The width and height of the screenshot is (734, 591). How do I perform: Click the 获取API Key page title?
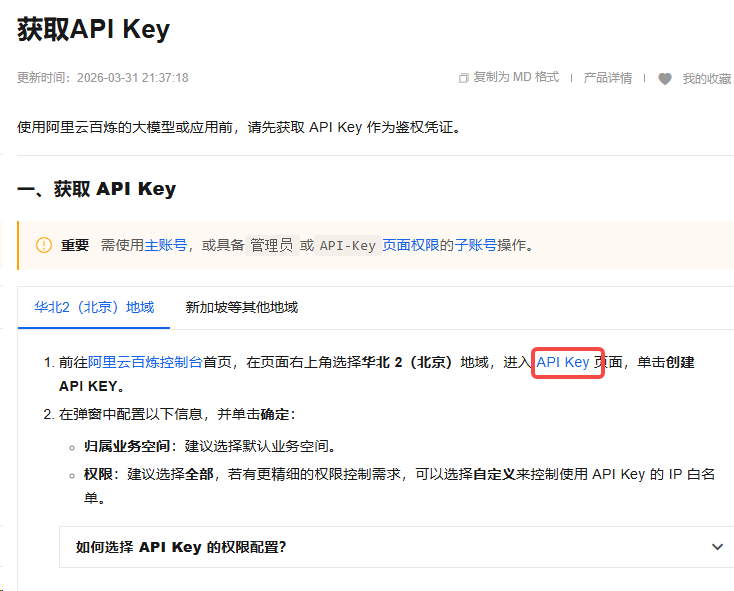[94, 29]
